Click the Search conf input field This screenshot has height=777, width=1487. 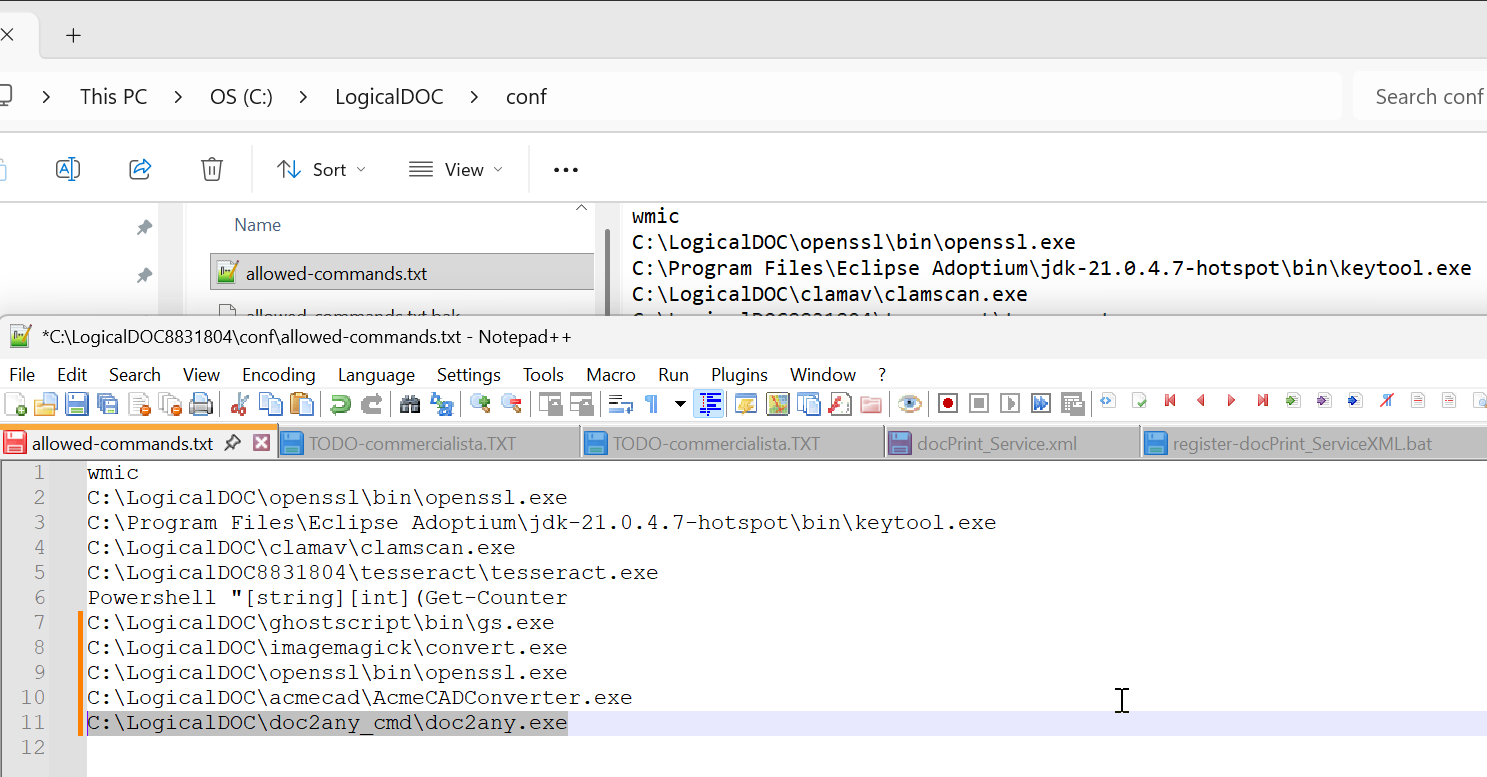pyautogui.click(x=1420, y=97)
